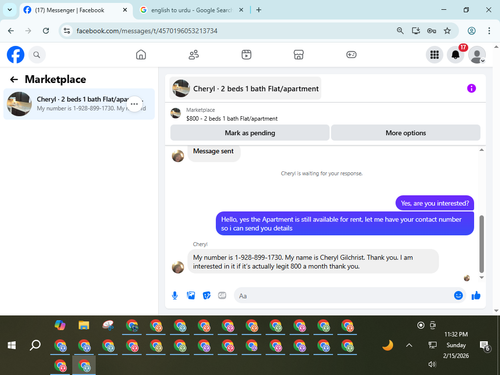Go back from Marketplace chats arrow
The height and width of the screenshot is (375, 500).
[x=14, y=79]
